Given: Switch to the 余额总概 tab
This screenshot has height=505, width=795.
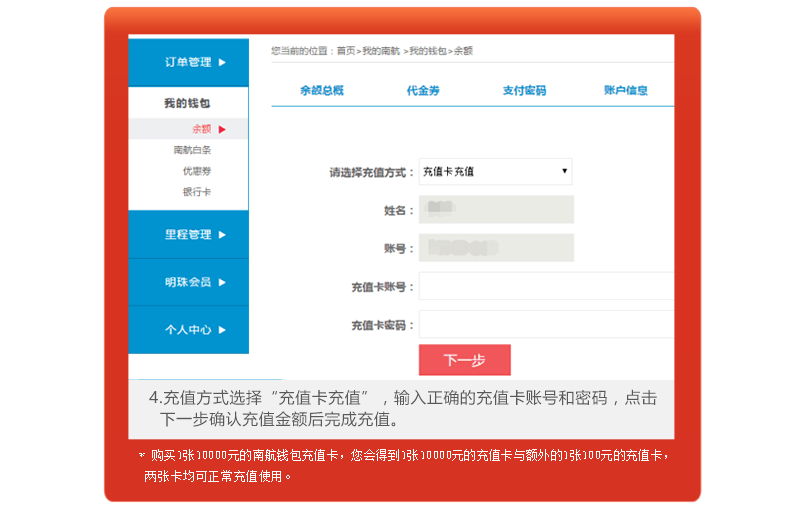Looking at the screenshot, I should [321, 90].
